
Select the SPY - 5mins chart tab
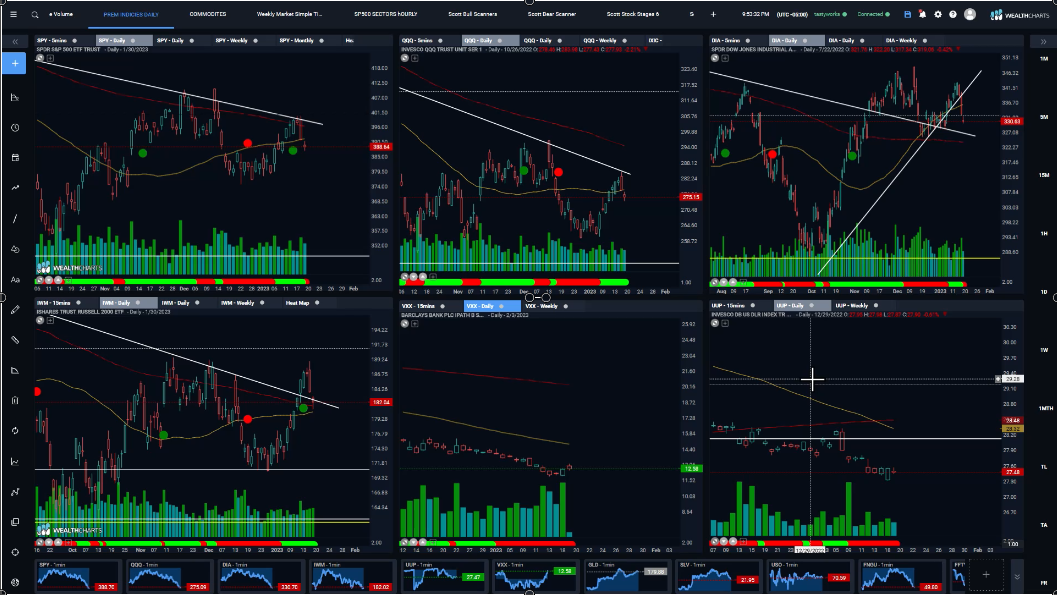coord(53,40)
